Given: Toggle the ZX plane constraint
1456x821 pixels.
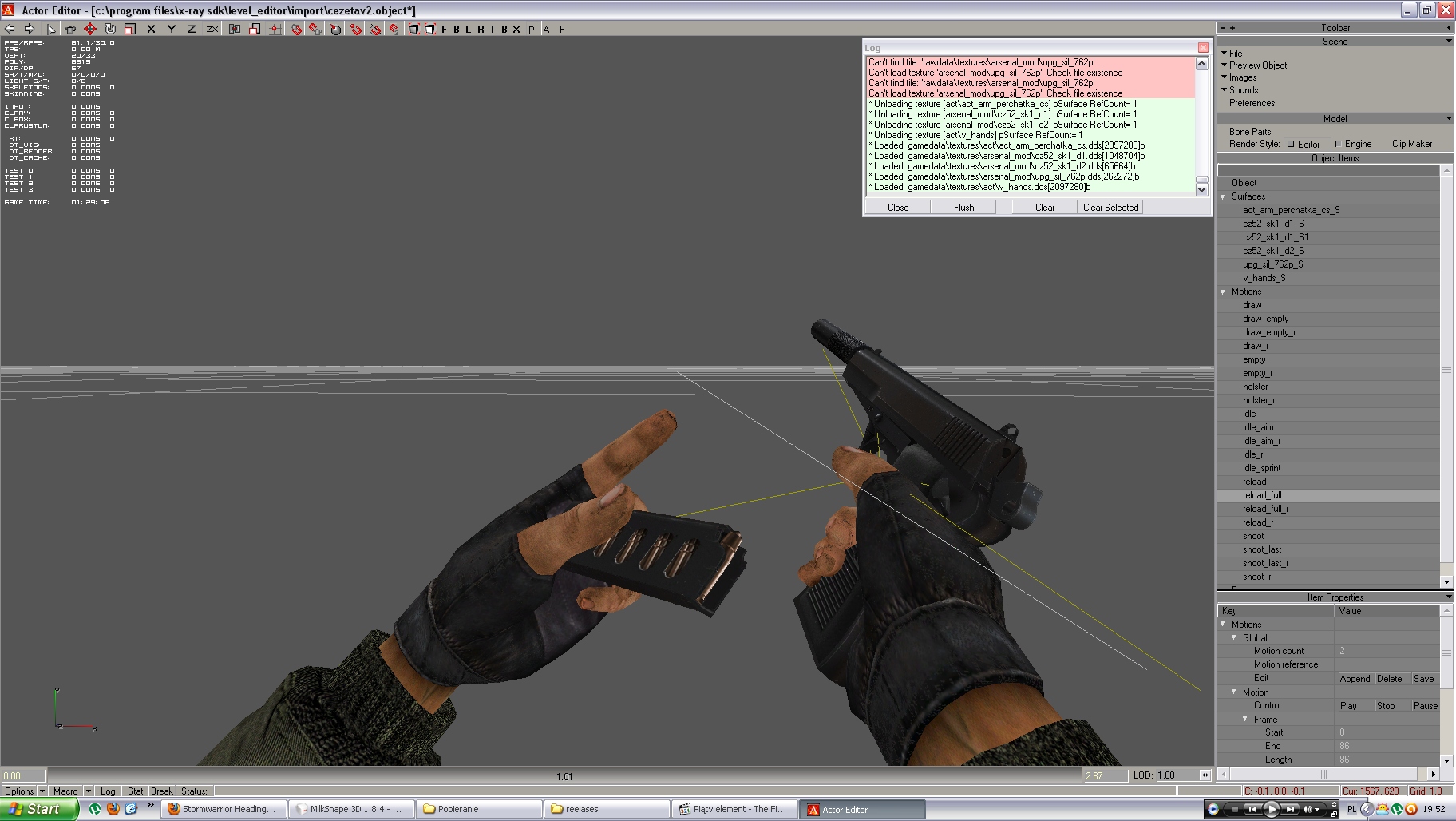Looking at the screenshot, I should coord(212,29).
